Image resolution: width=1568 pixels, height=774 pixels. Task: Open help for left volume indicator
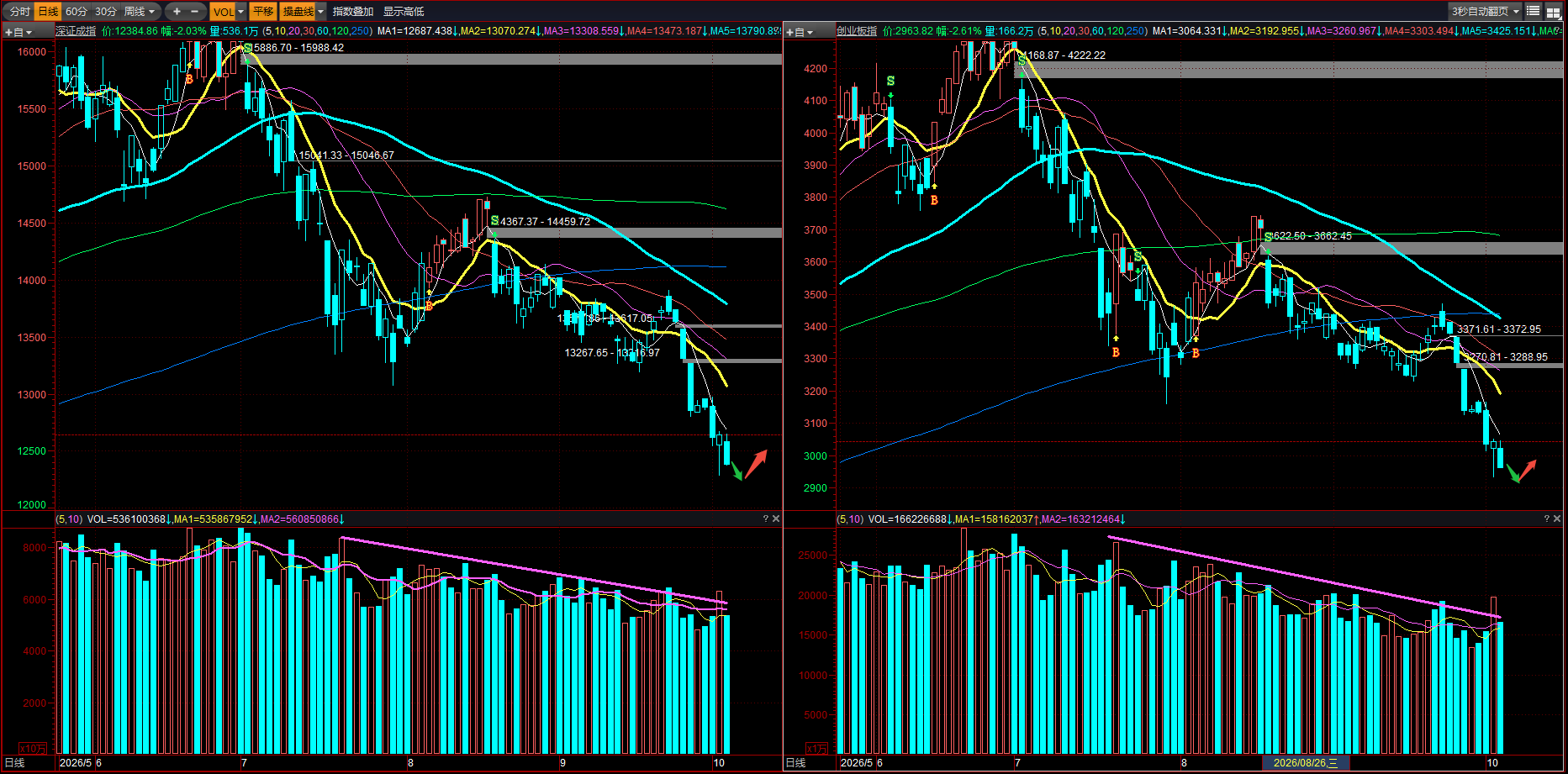[765, 519]
